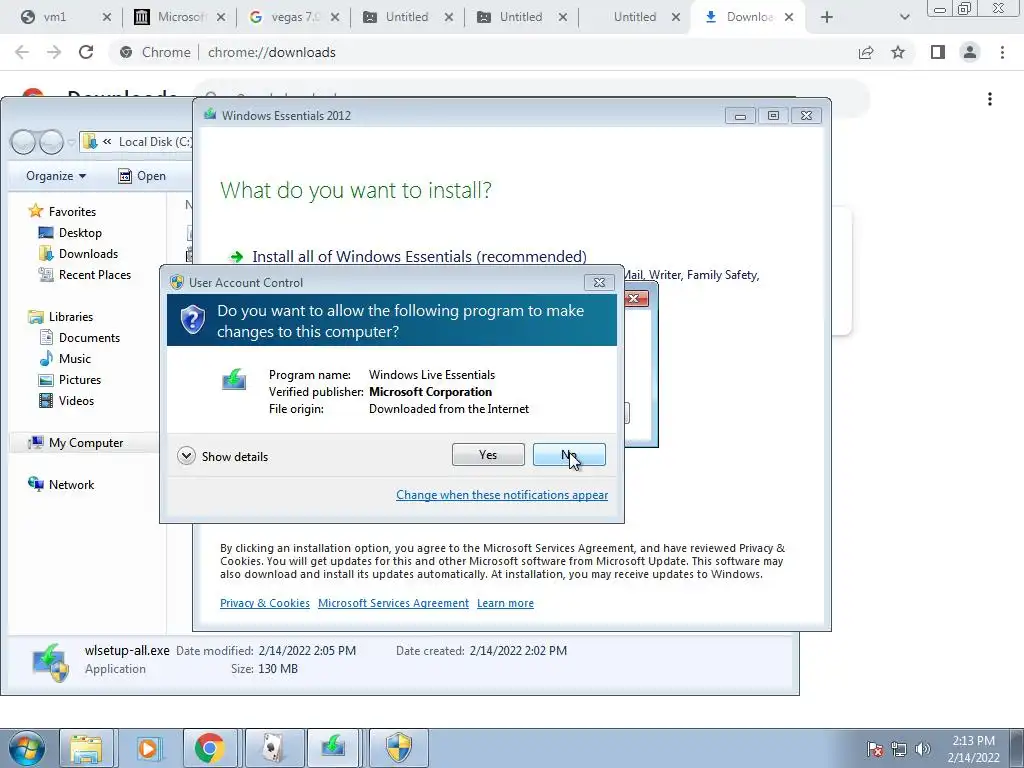Click Windows Live Essentials program icon in UAC
The height and width of the screenshot is (768, 1024).
(234, 379)
